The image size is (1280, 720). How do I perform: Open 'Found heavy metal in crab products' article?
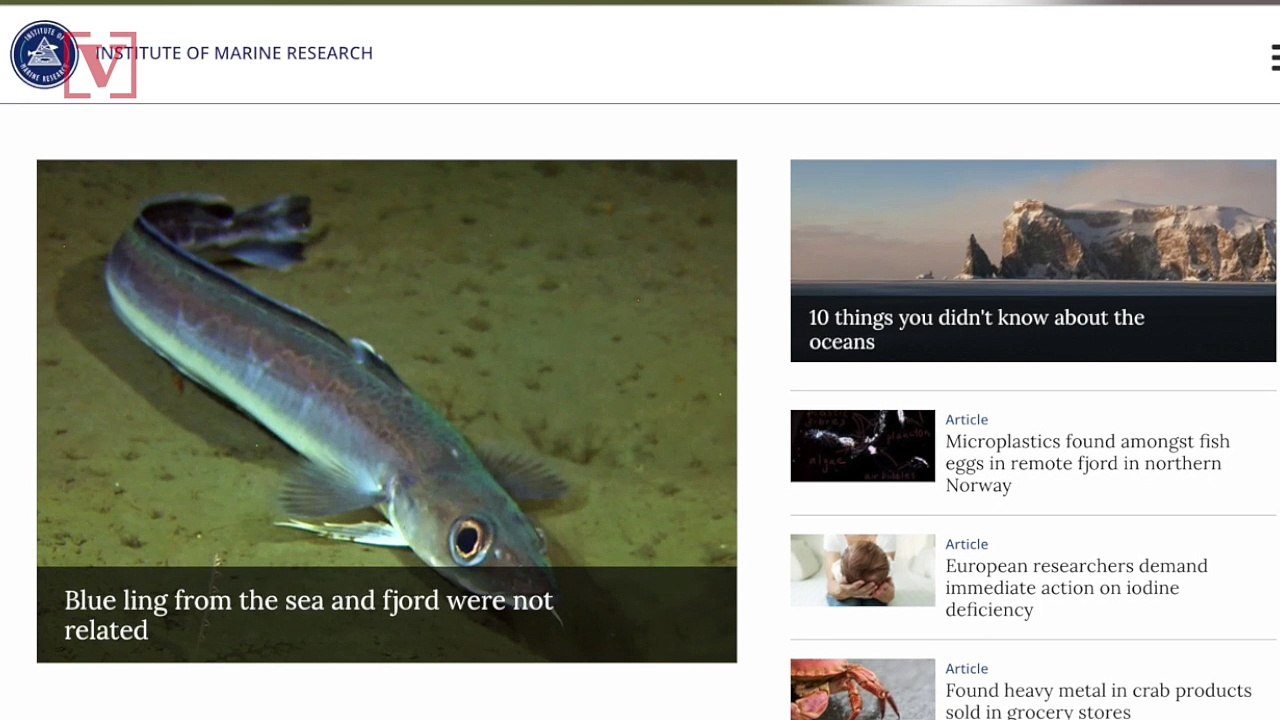tap(1098, 701)
